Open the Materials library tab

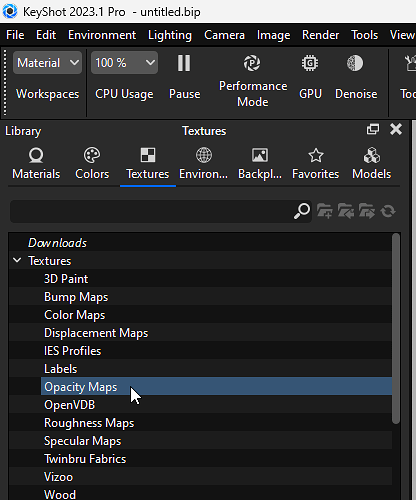[x=36, y=164]
